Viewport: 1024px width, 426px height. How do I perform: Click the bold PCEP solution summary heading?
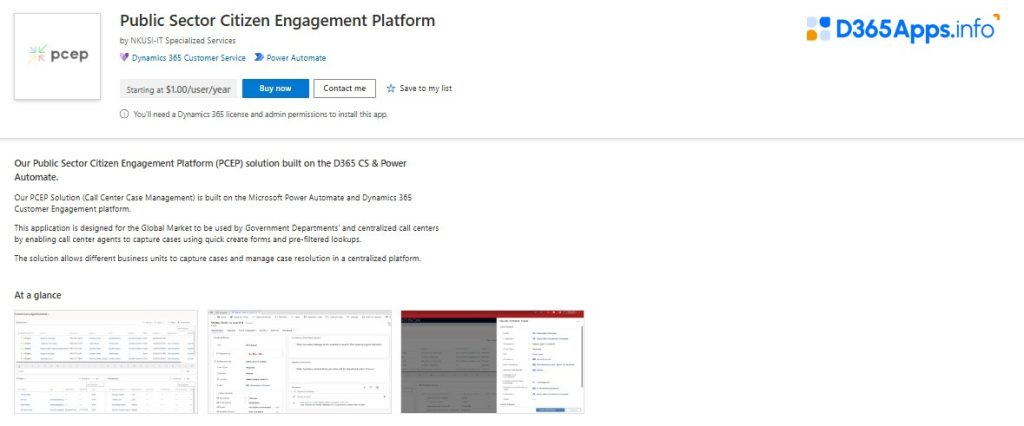210,170
